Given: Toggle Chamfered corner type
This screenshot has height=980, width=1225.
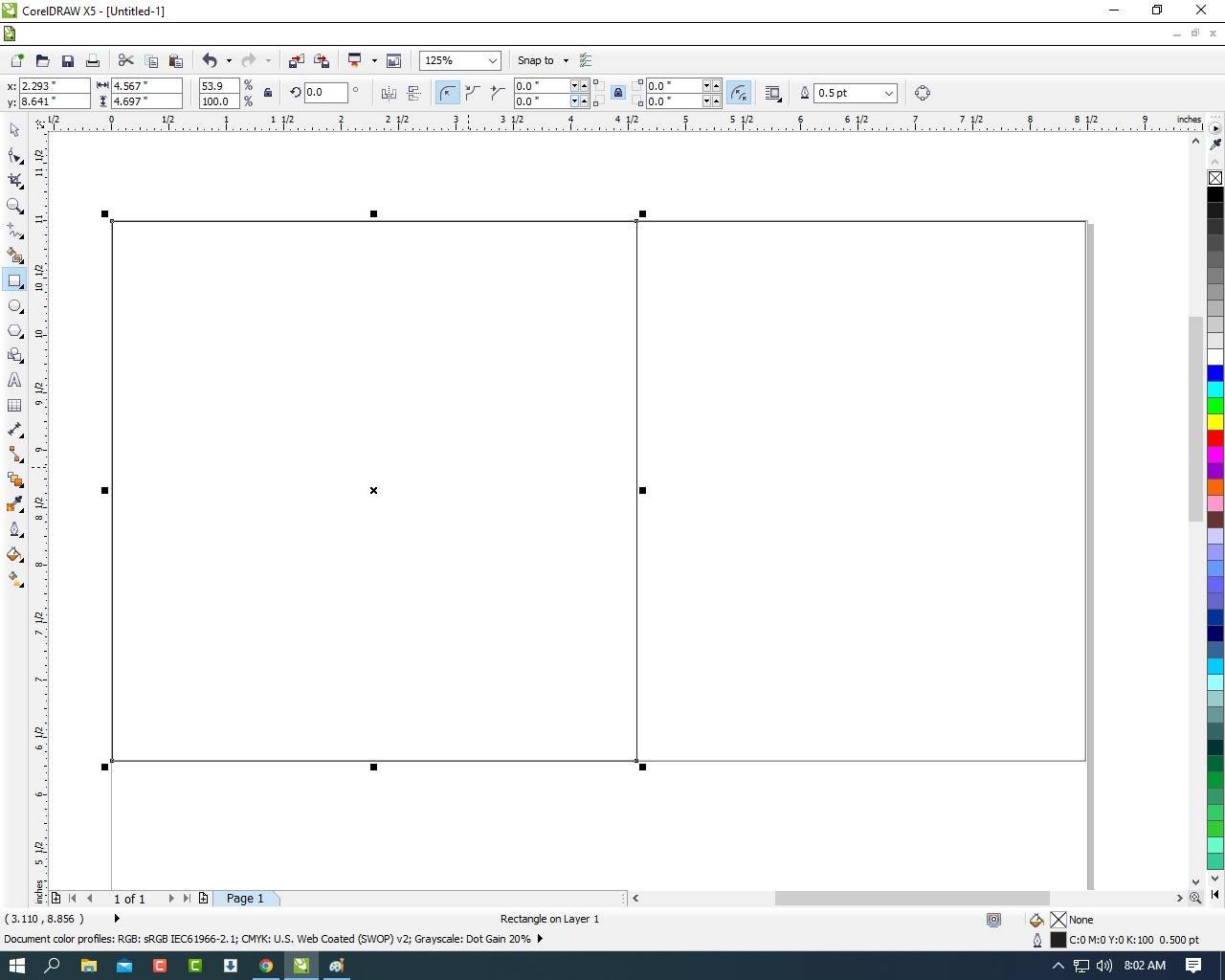Looking at the screenshot, I should (x=497, y=93).
